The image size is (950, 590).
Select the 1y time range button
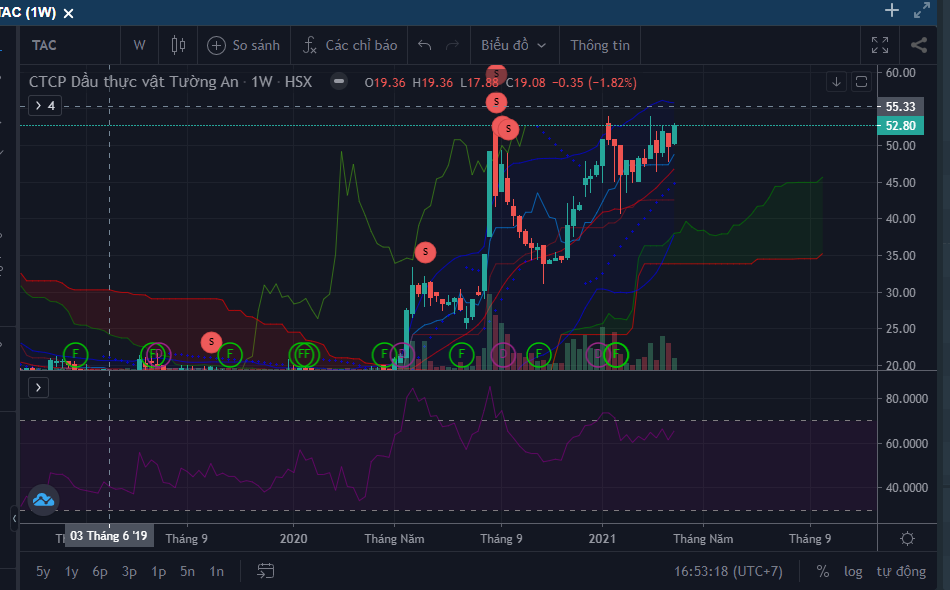[x=72, y=571]
